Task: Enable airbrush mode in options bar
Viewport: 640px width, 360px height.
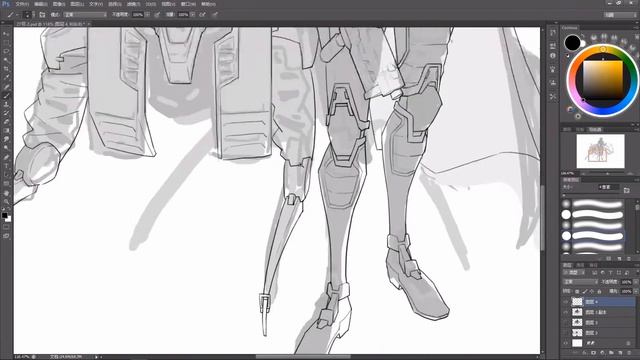Action: 202,14
